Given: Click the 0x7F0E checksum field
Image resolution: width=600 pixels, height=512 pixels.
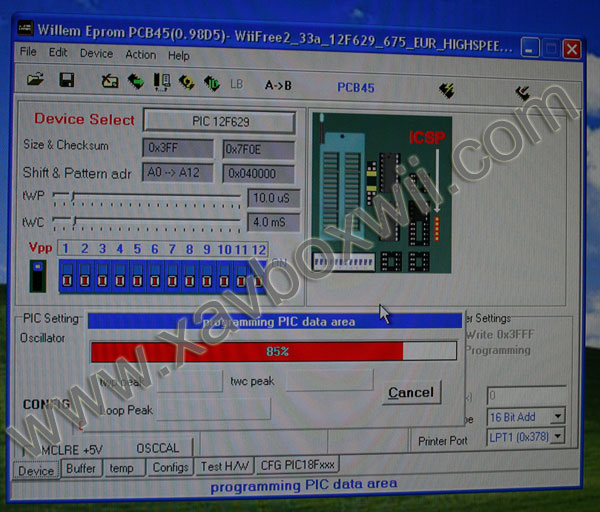Looking at the screenshot, I should pos(258,149).
